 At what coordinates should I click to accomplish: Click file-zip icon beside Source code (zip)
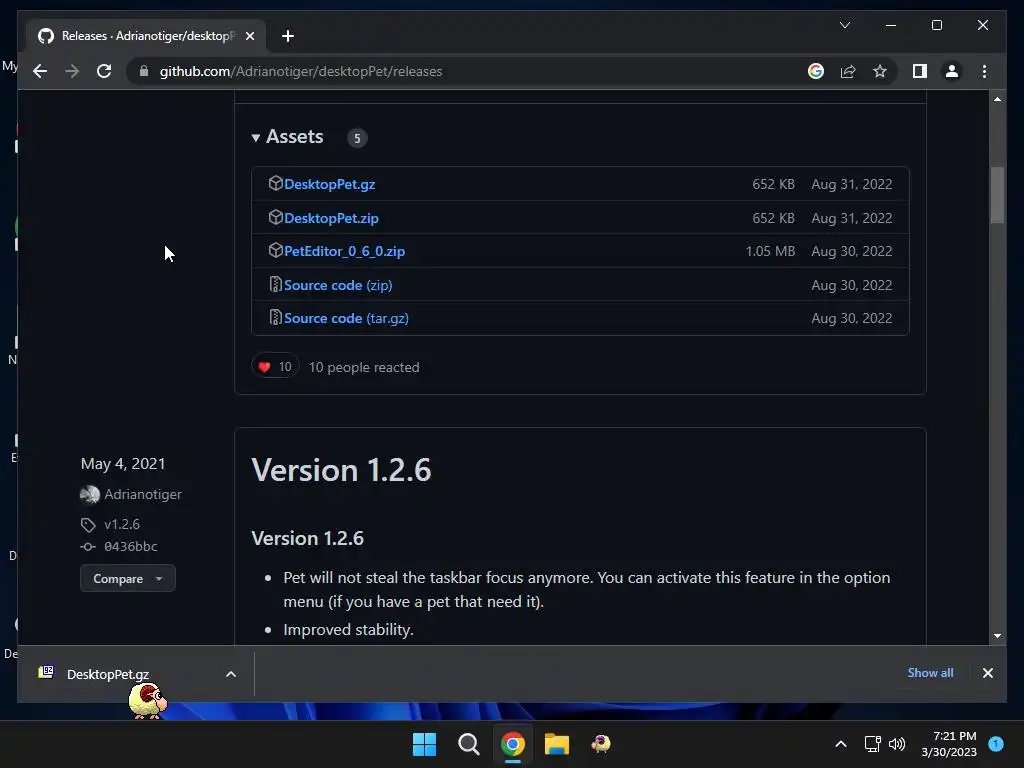point(275,284)
